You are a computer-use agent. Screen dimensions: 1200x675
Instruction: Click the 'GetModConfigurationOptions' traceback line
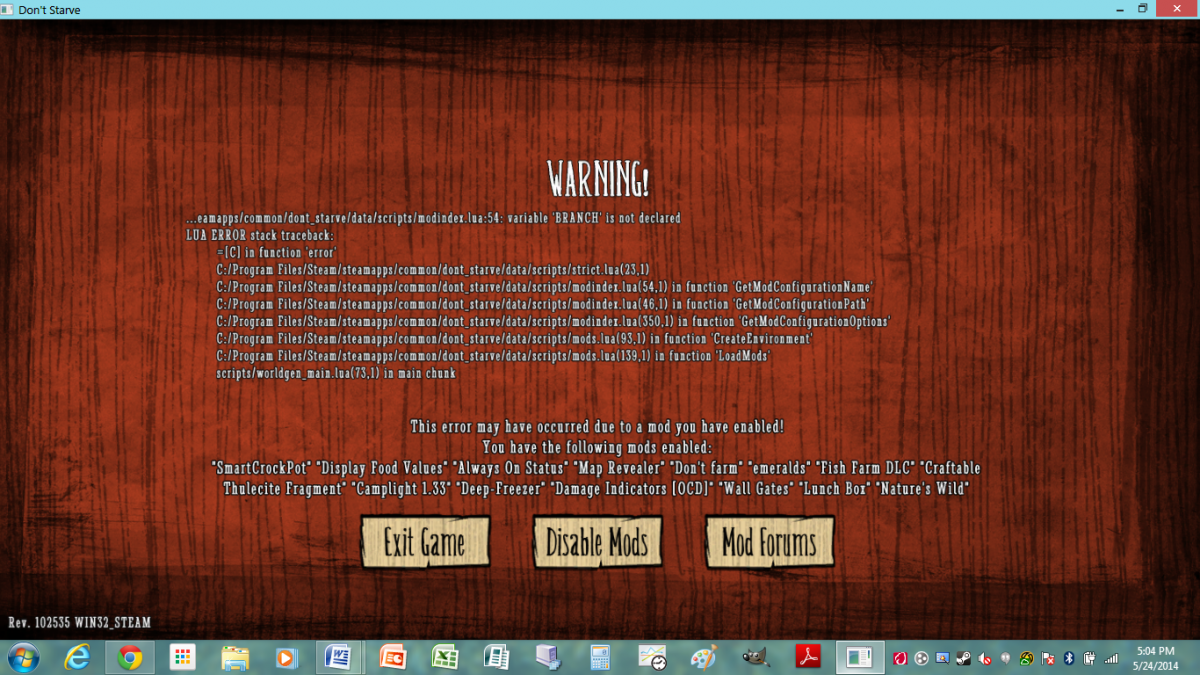pyautogui.click(x=553, y=322)
